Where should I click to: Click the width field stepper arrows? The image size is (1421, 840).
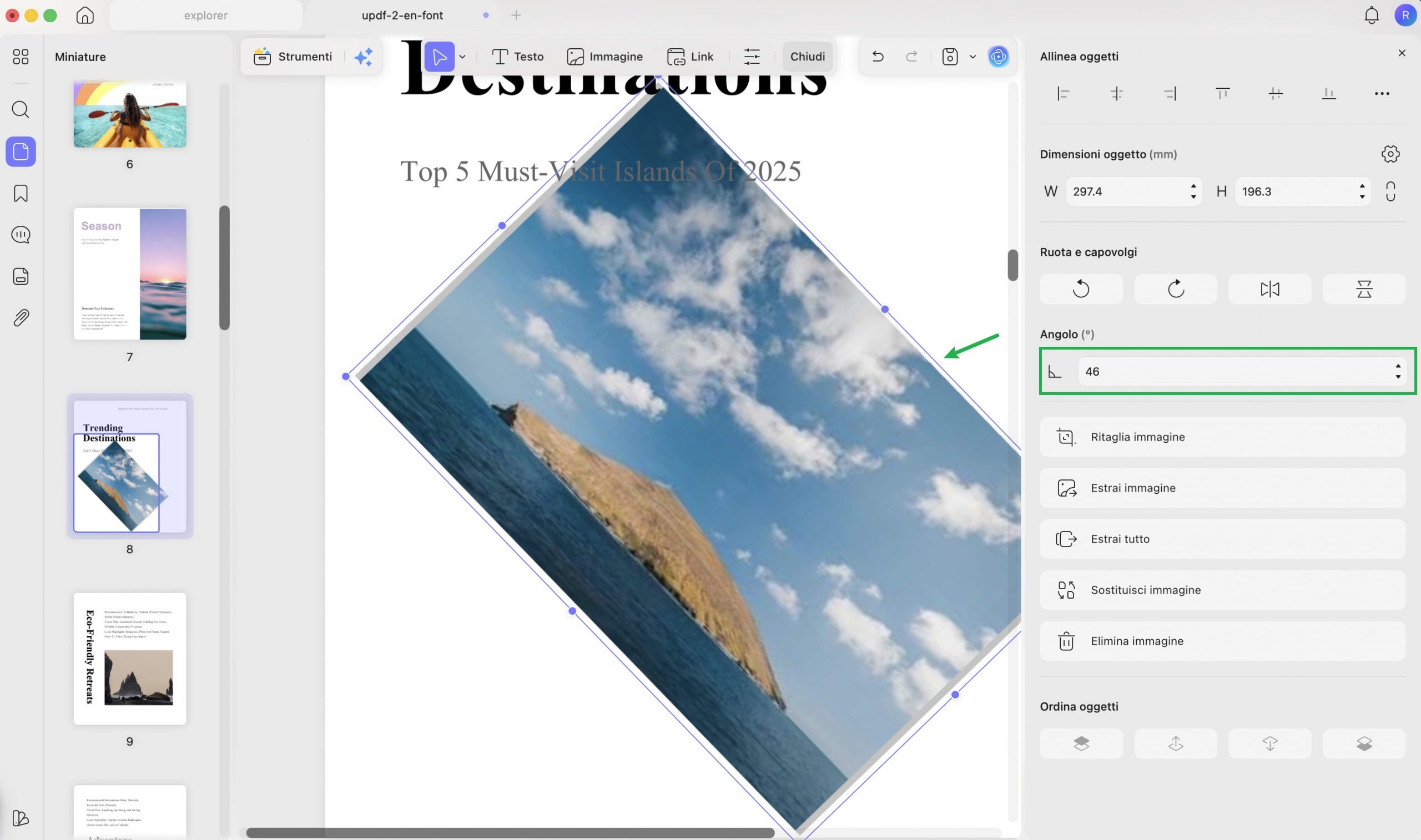click(1193, 191)
